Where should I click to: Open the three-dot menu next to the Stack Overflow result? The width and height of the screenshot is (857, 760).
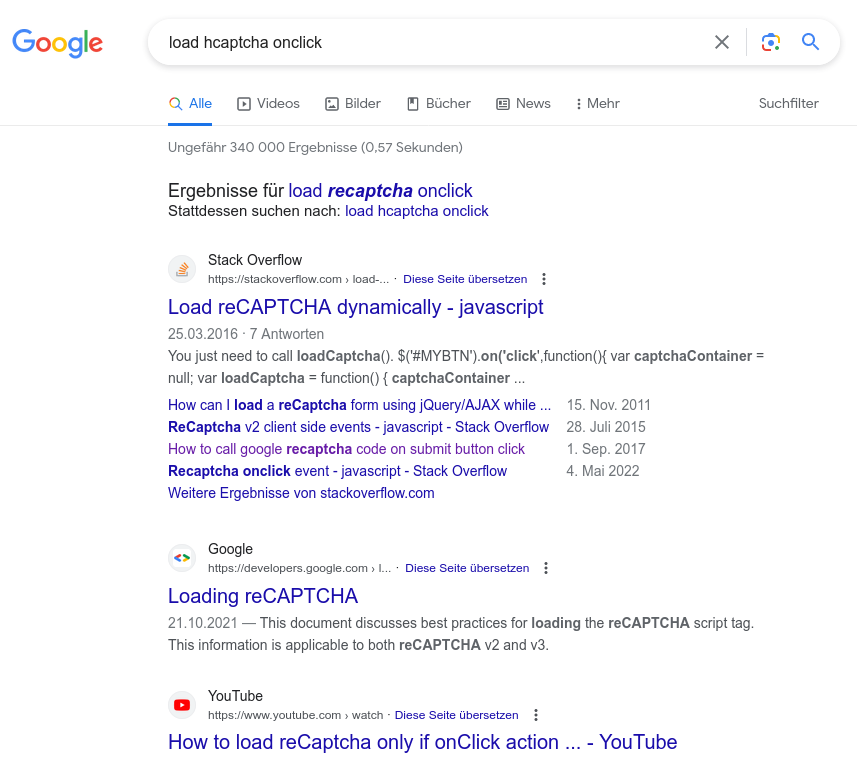tap(543, 279)
